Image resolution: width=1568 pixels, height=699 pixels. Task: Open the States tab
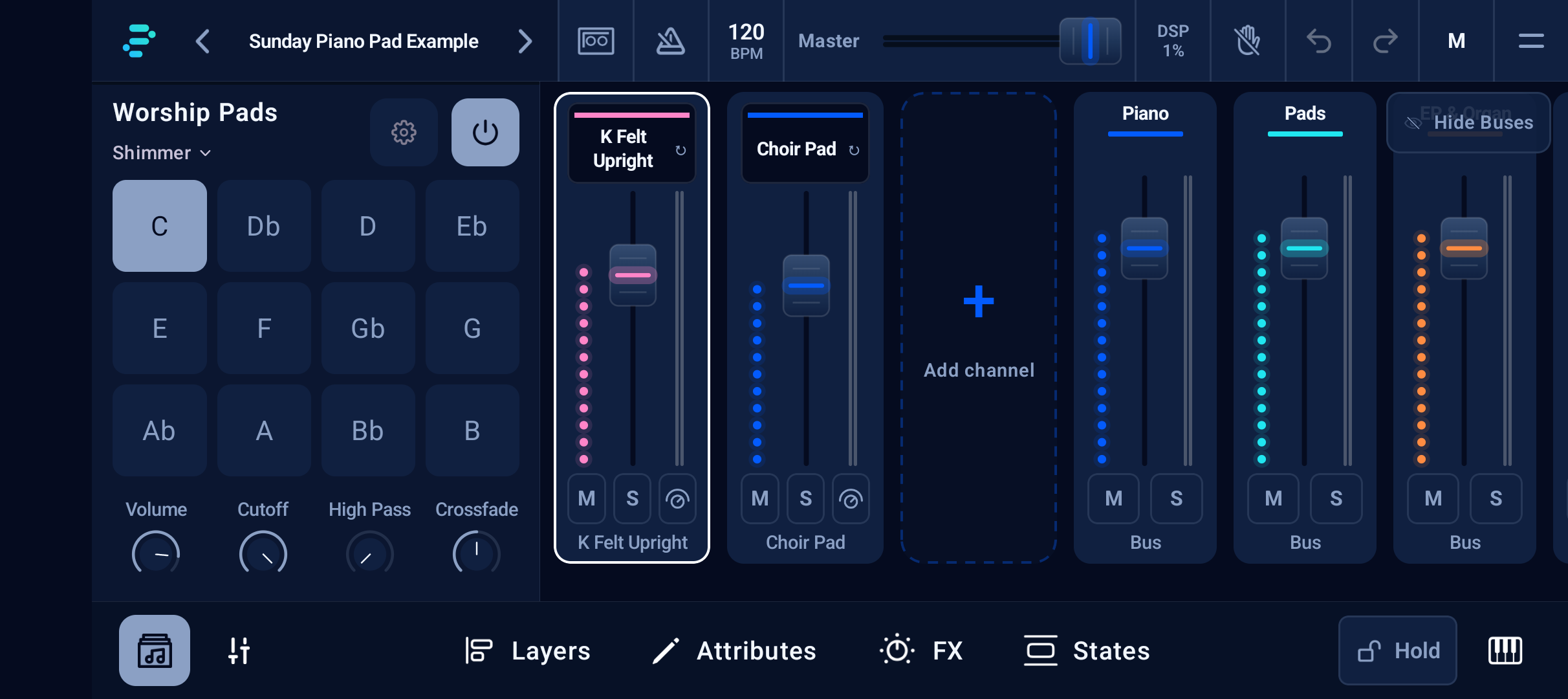[x=1087, y=650]
